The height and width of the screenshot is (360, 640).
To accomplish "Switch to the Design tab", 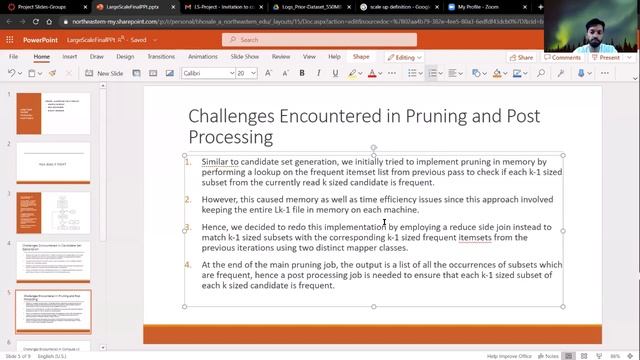I will (x=125, y=57).
